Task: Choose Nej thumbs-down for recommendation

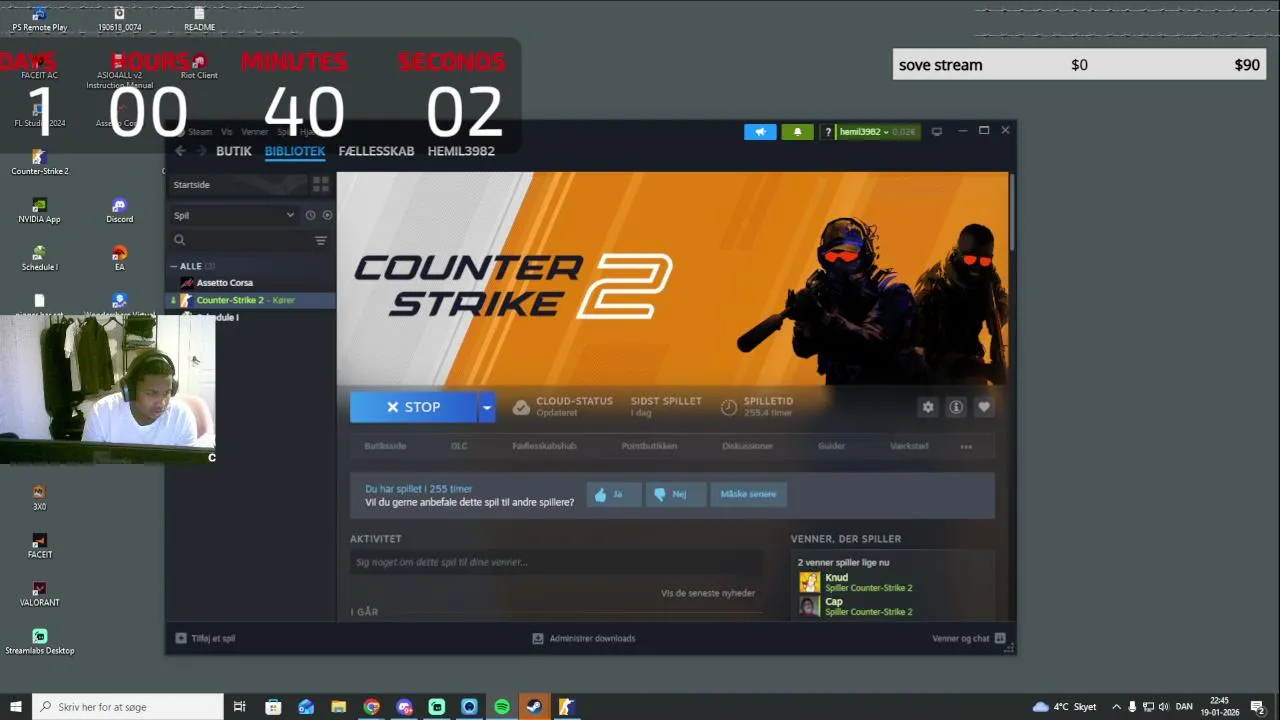Action: pos(675,494)
